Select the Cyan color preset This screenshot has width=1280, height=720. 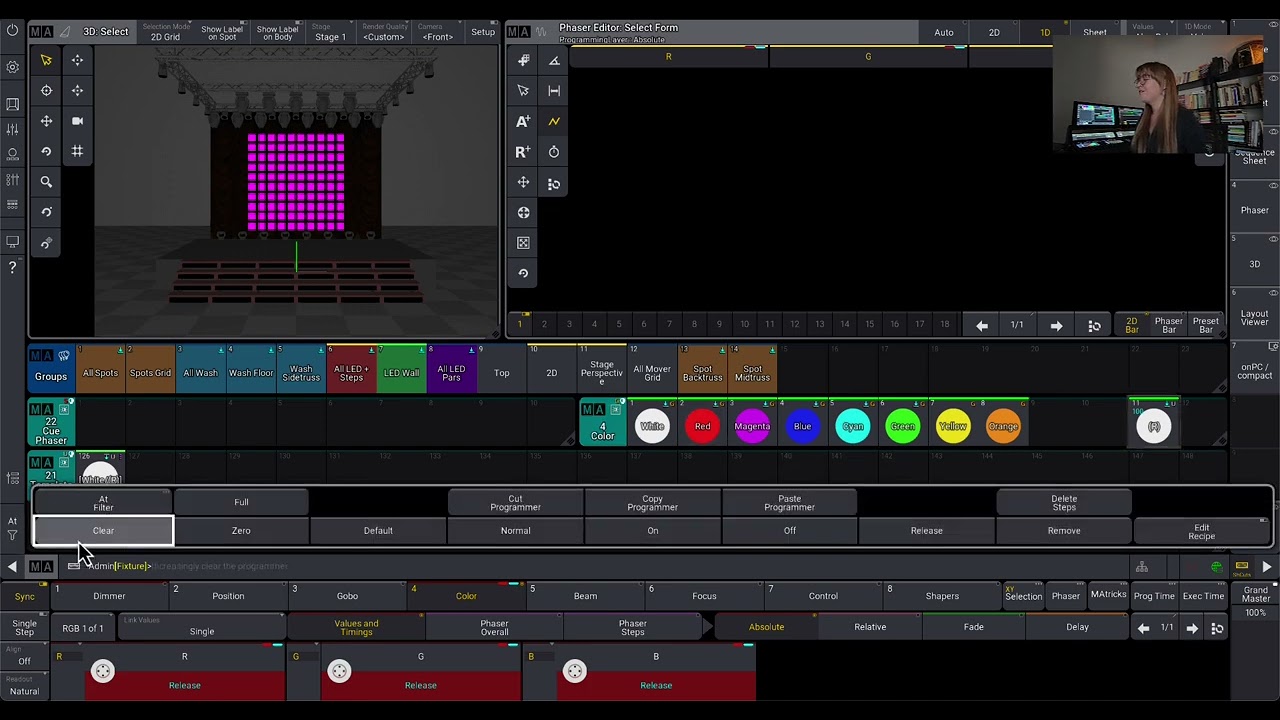tap(852, 426)
